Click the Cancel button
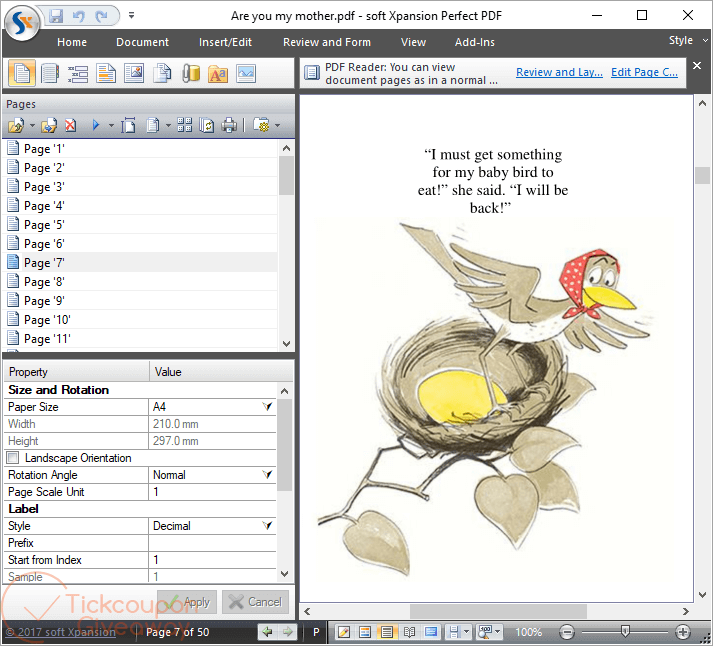The image size is (713, 646). click(x=255, y=602)
